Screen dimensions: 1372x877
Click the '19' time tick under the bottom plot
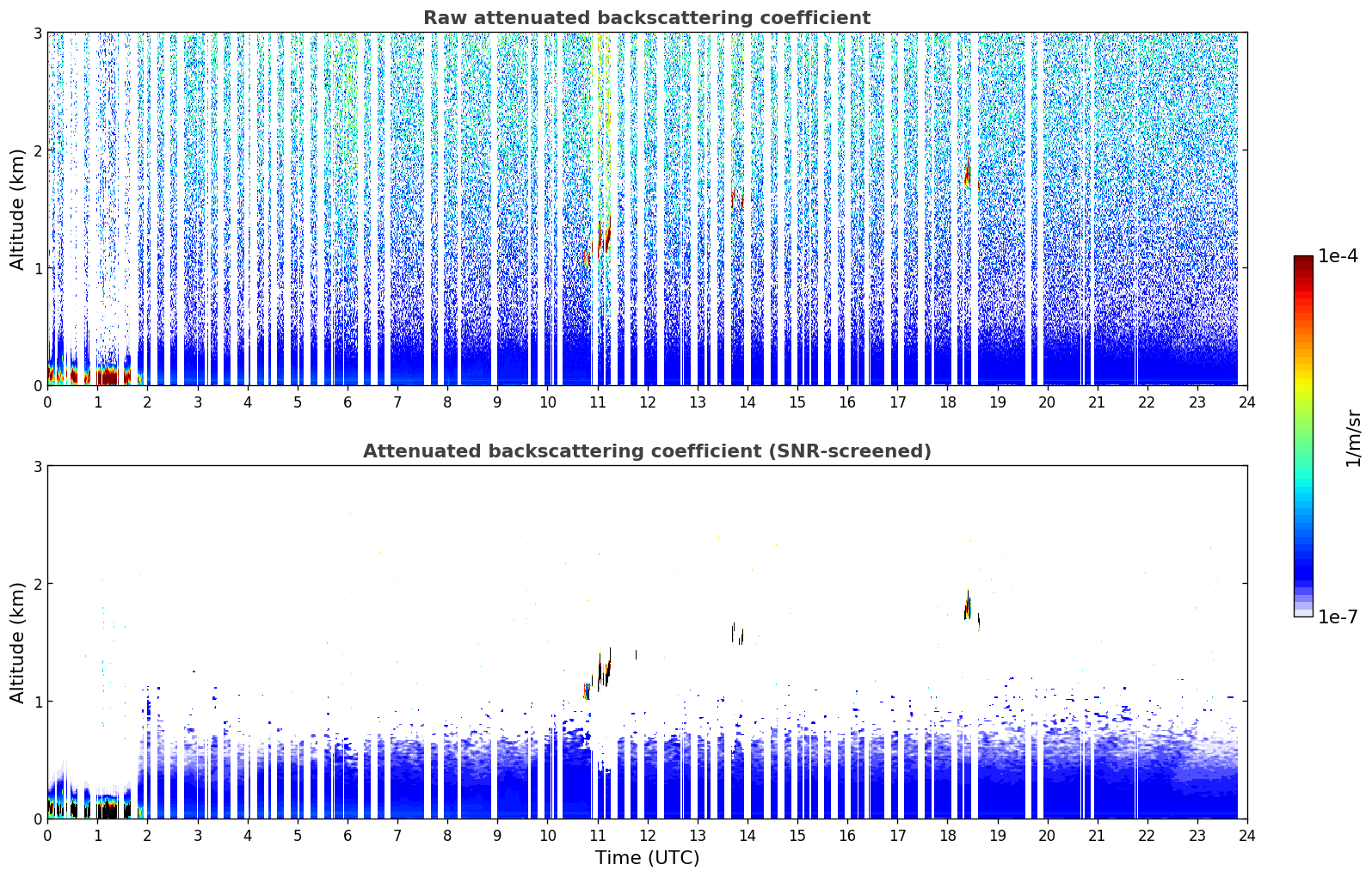(997, 835)
